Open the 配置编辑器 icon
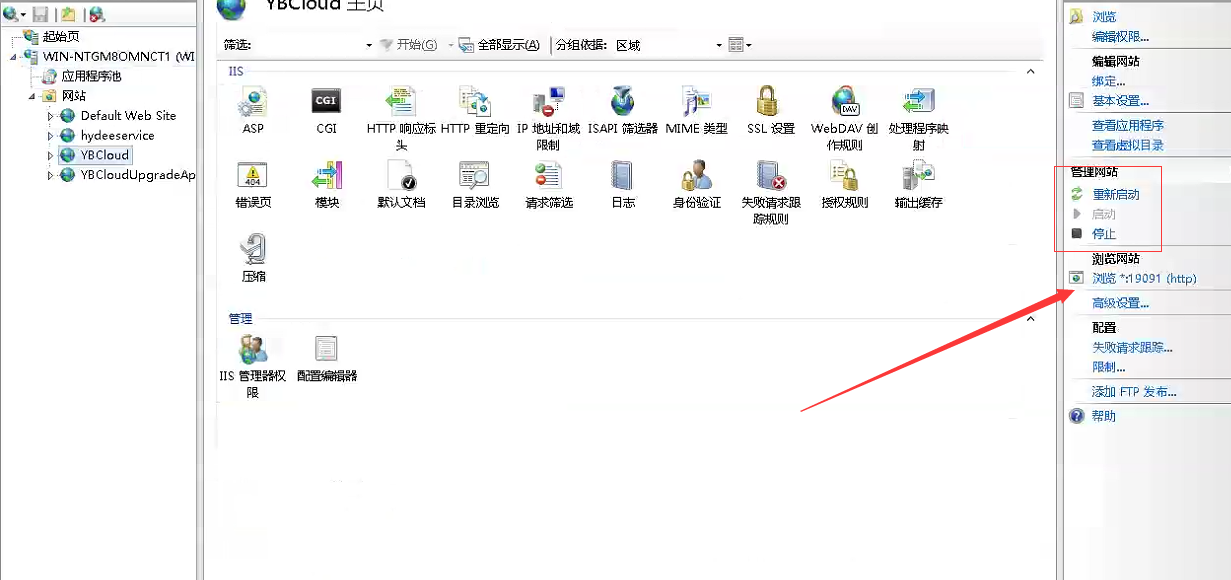 tap(326, 350)
